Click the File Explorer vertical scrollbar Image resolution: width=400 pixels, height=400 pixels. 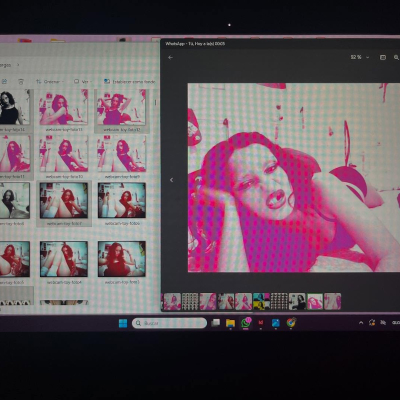coord(155,103)
